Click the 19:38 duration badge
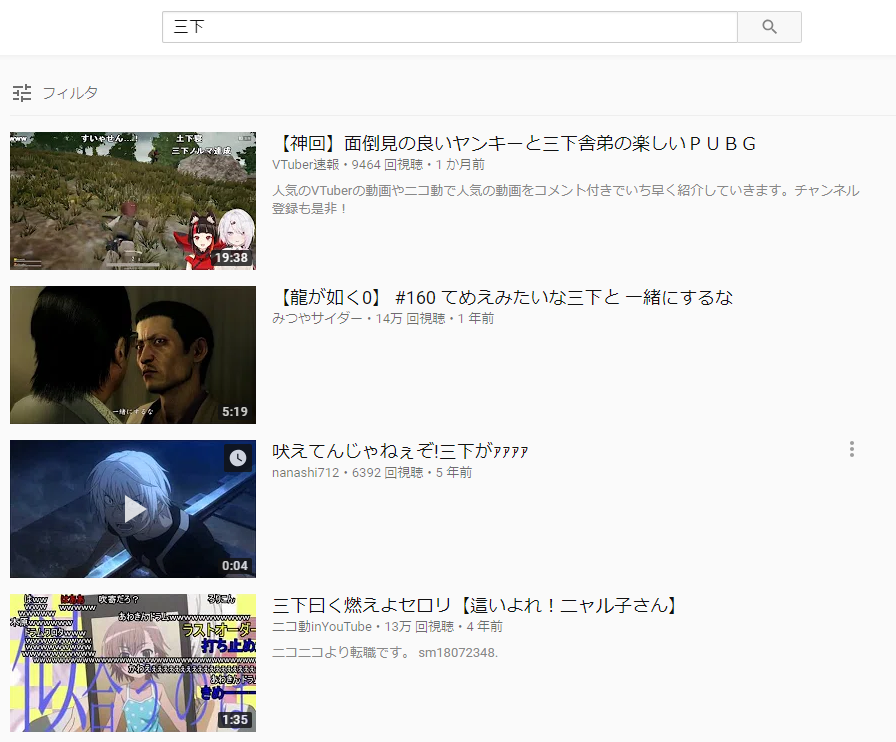 [x=231, y=258]
